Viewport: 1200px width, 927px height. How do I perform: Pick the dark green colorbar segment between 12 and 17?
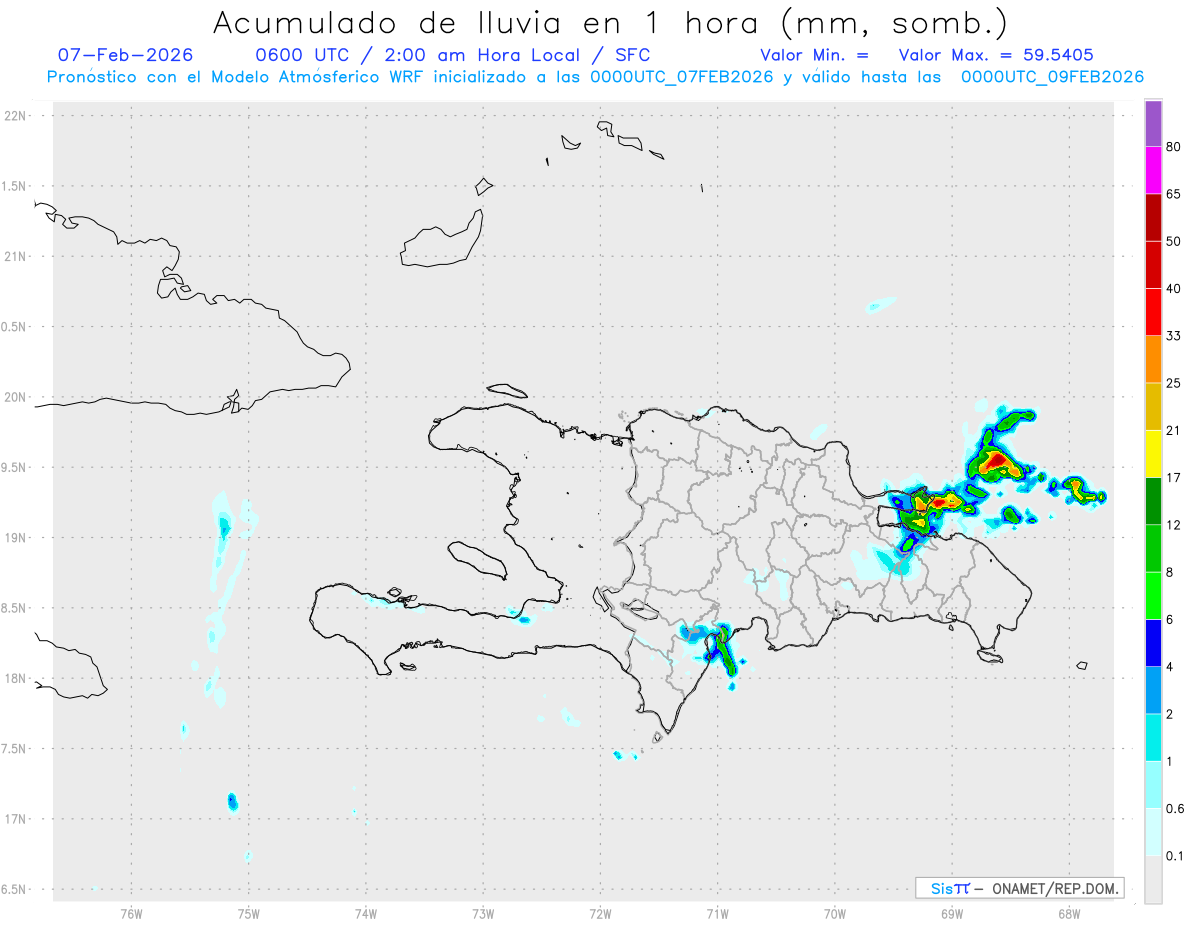1153,501
